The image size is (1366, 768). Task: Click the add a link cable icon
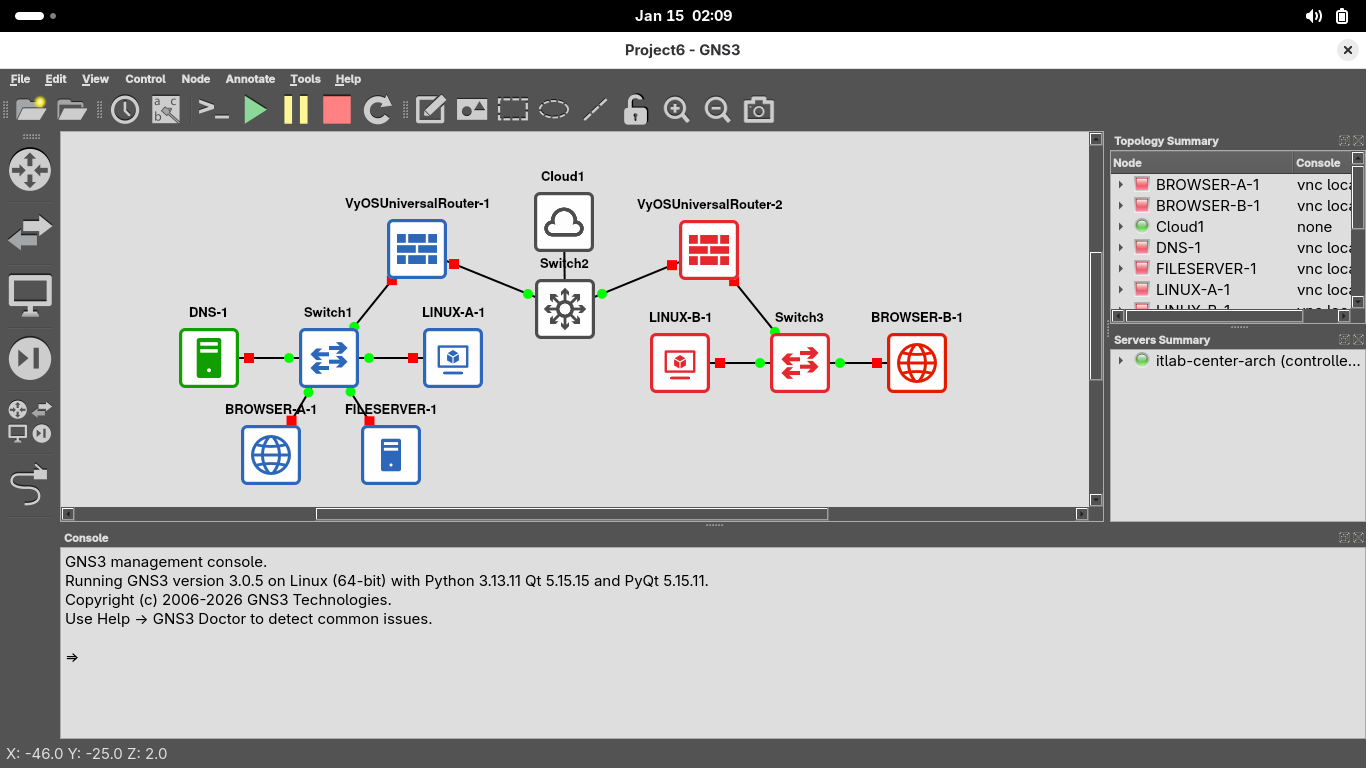point(29,486)
